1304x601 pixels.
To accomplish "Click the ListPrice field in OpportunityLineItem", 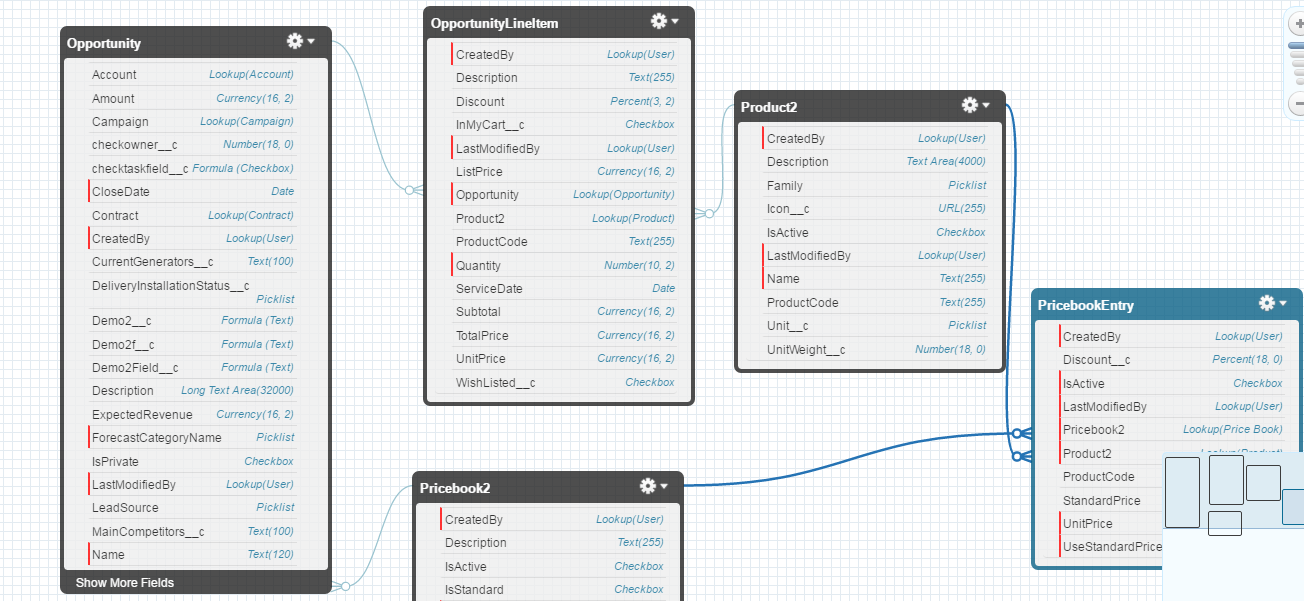I will pos(565,172).
